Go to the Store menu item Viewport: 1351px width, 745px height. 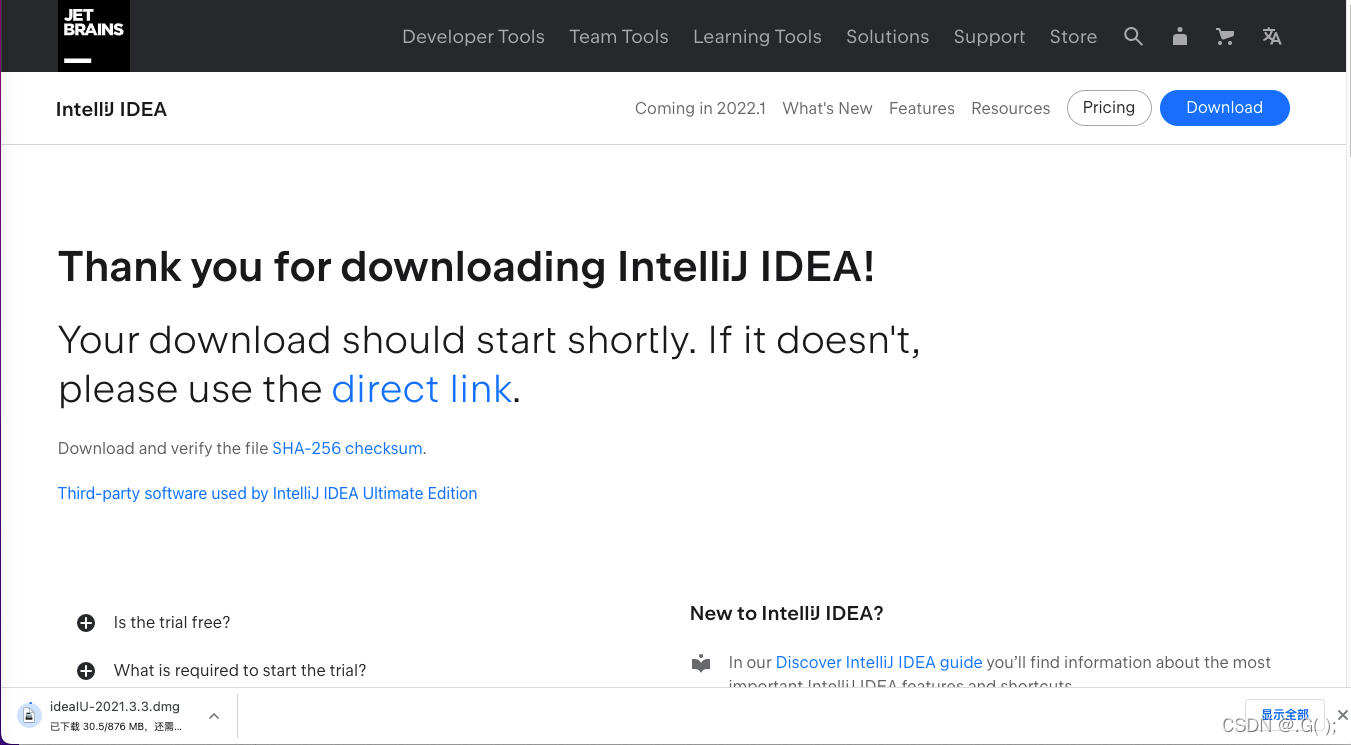tap(1073, 37)
